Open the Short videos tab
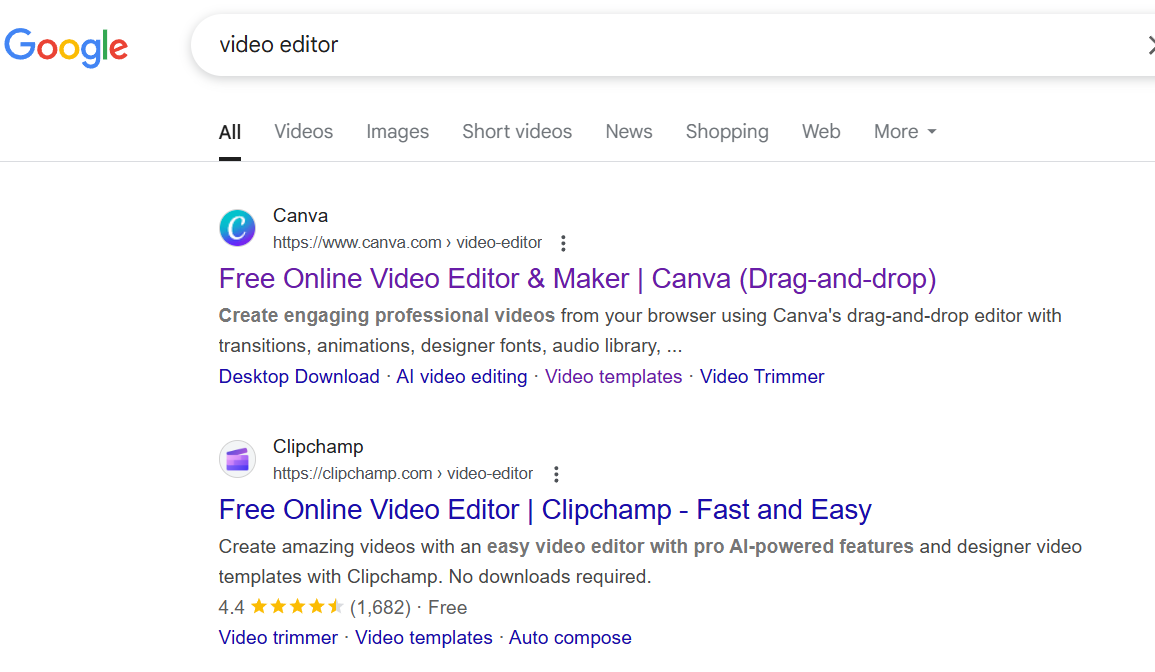This screenshot has height=672, width=1155. pos(517,132)
